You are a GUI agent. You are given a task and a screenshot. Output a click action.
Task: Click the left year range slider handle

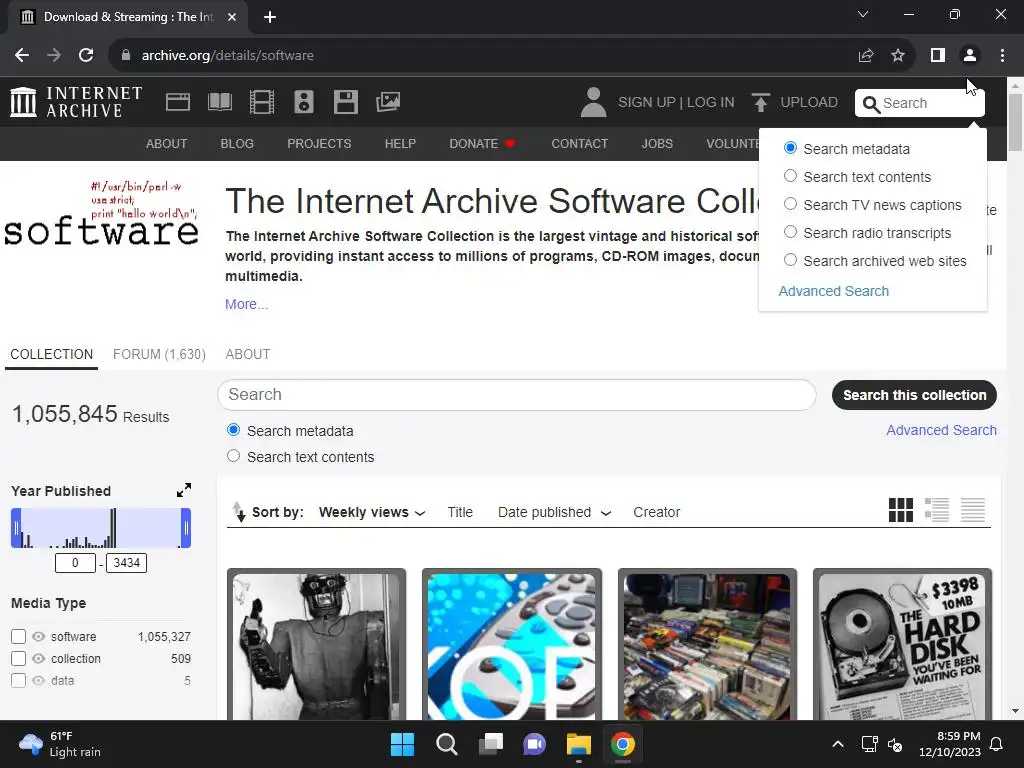pyautogui.click(x=16, y=528)
